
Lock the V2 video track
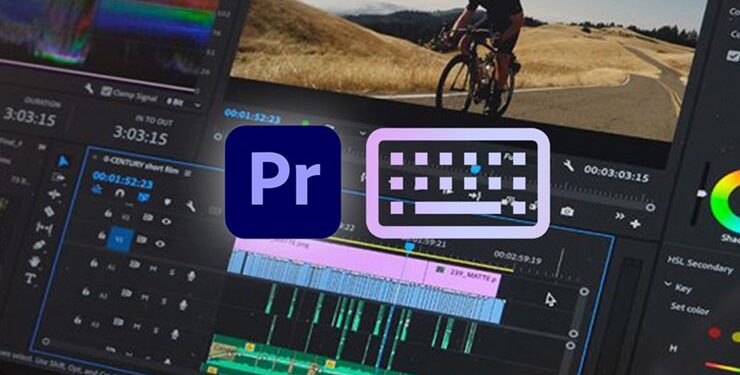[108, 213]
